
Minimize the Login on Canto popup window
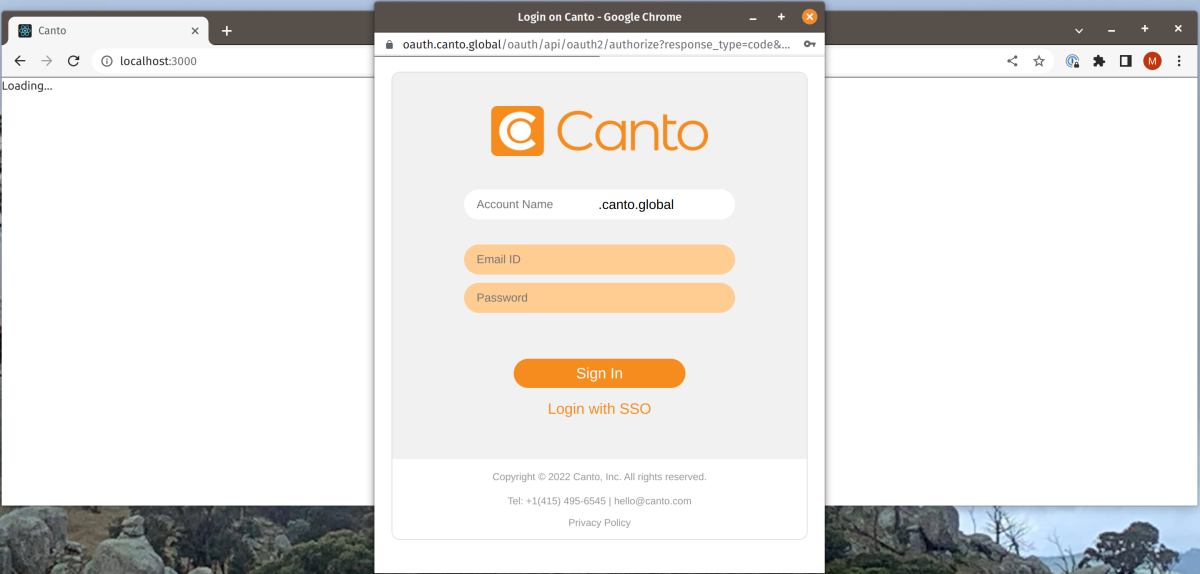click(x=753, y=17)
